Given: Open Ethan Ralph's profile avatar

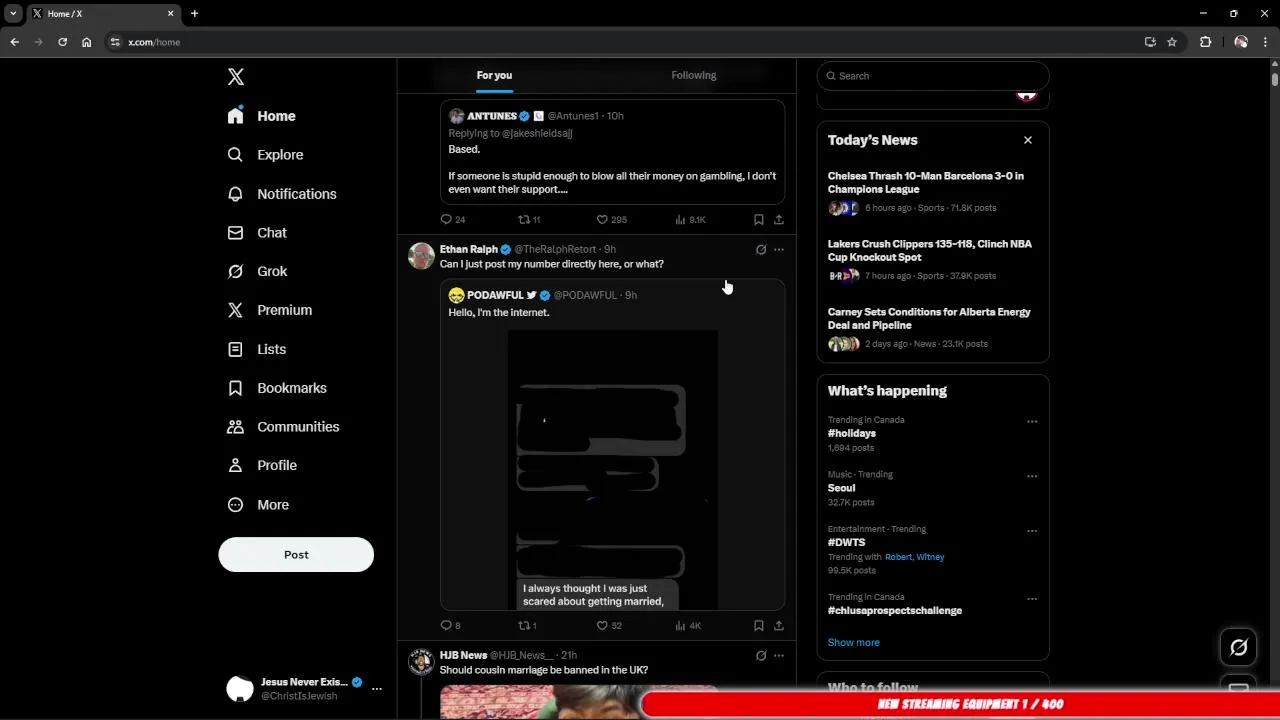Looking at the screenshot, I should coord(421,256).
